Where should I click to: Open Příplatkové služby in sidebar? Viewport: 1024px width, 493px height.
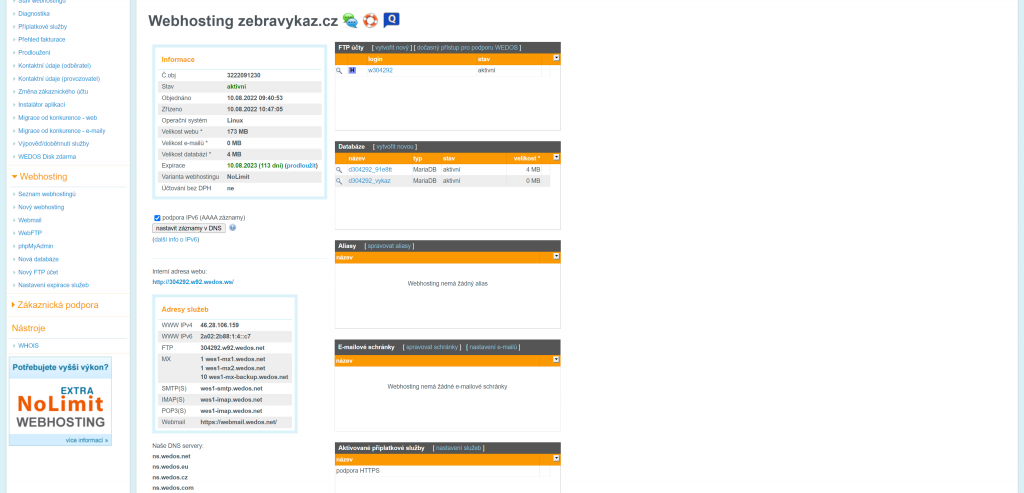pyautogui.click(x=42, y=27)
